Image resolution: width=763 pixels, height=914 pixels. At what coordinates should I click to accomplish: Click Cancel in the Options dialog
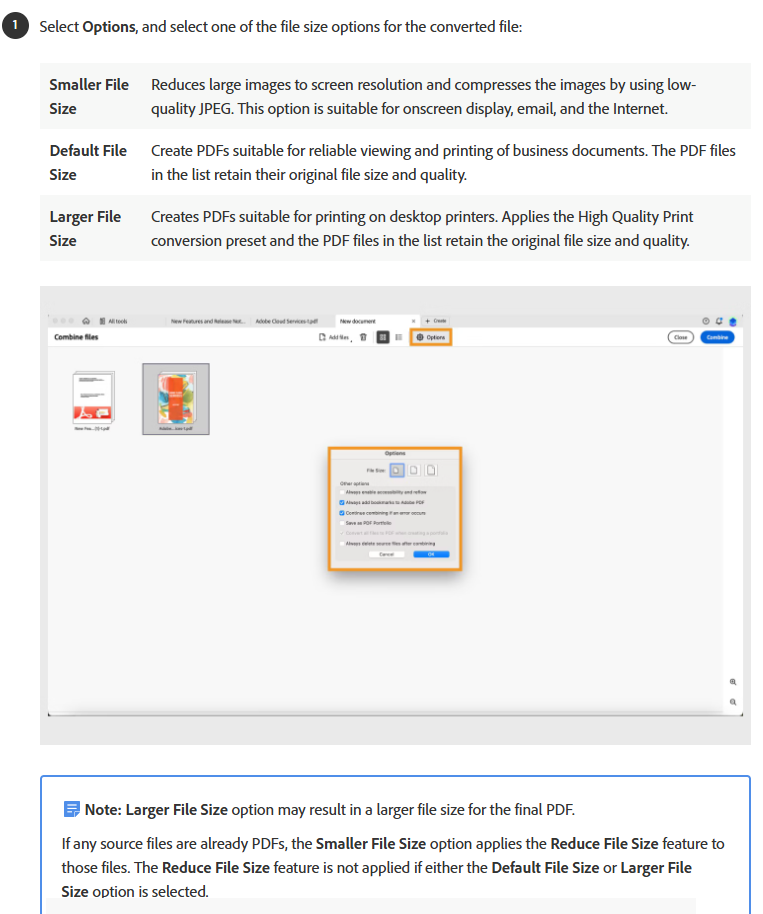(386, 554)
